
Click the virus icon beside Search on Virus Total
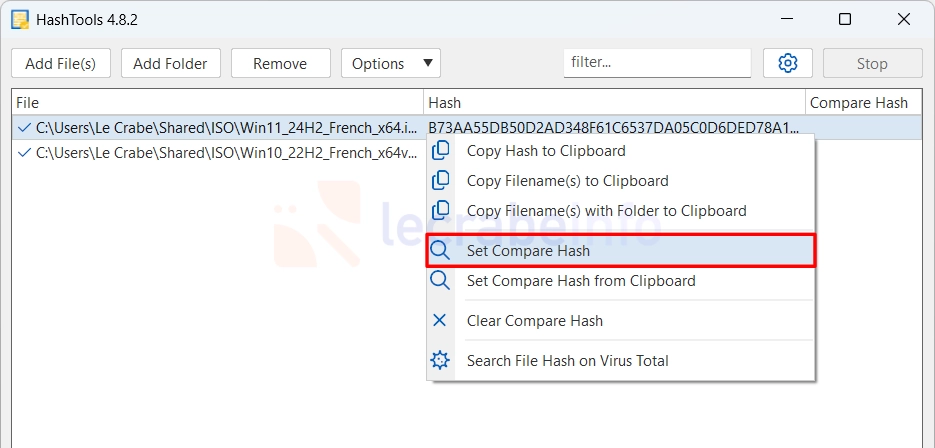click(440, 360)
